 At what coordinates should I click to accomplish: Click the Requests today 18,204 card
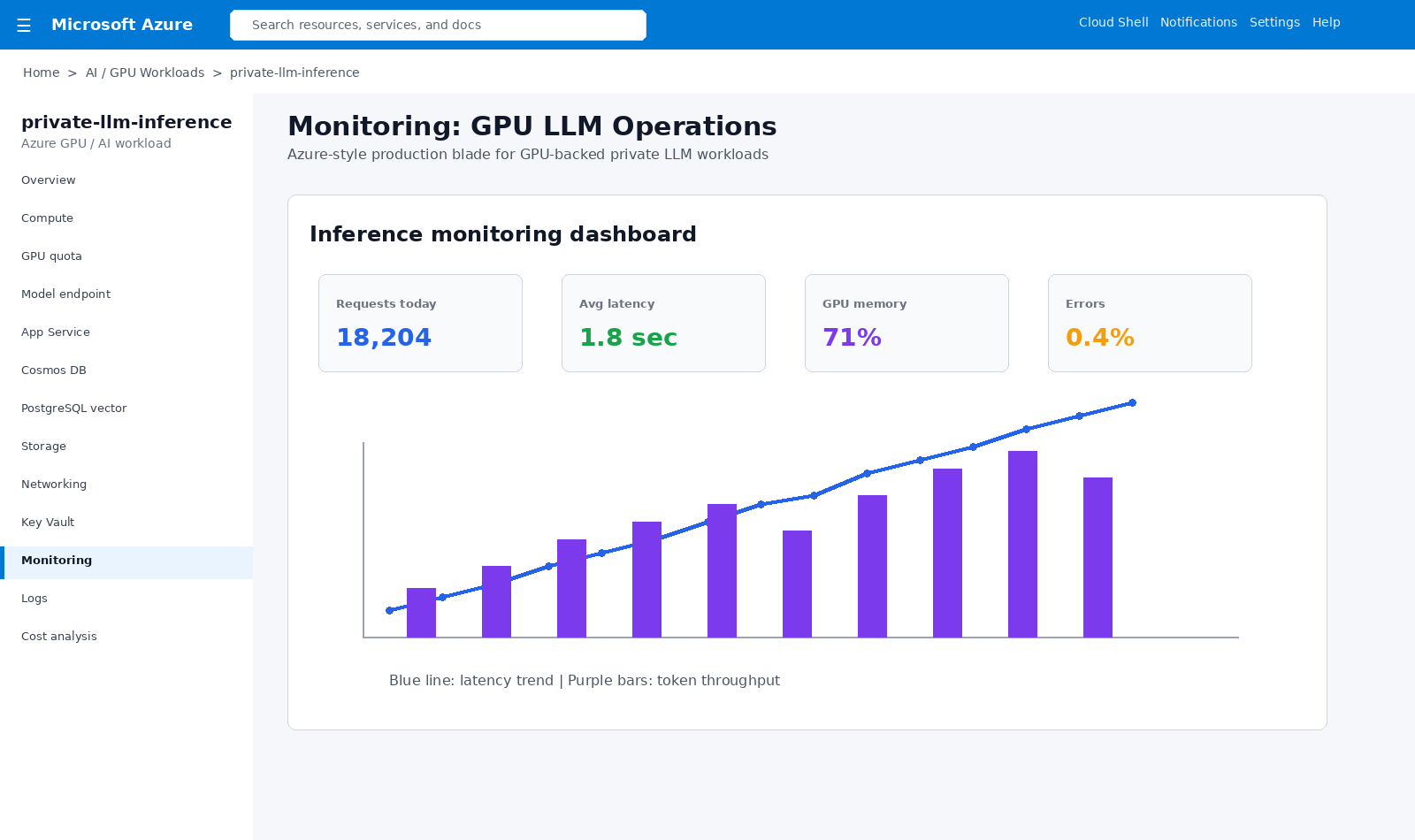[x=420, y=323]
